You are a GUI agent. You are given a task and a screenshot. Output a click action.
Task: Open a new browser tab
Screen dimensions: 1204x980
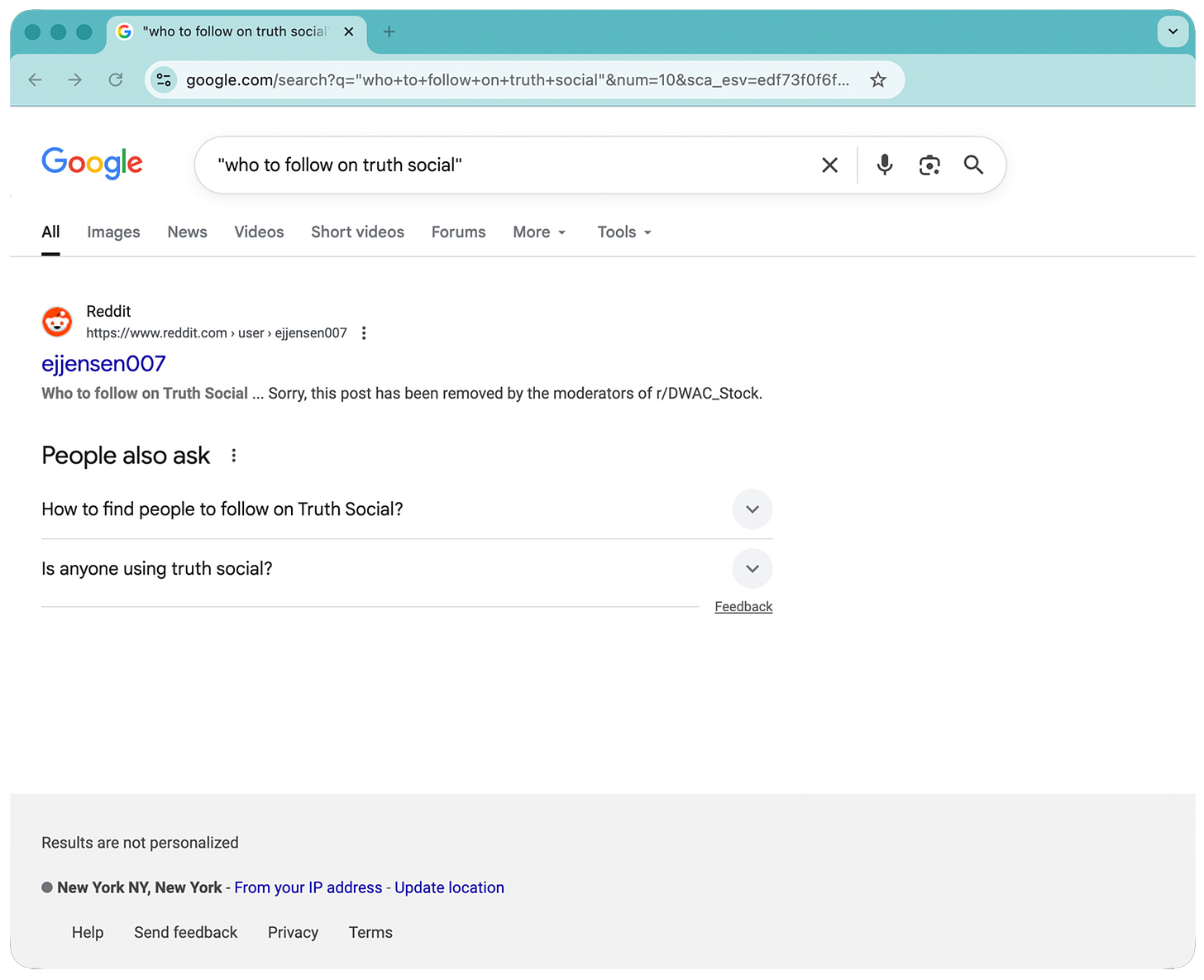(x=389, y=31)
